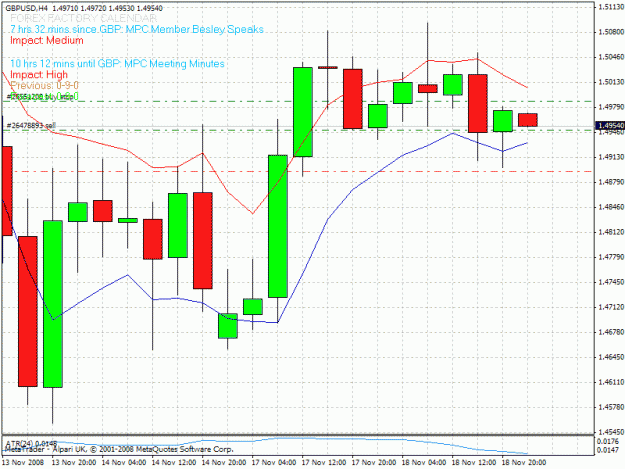Click the 1.50460 price scale label
This screenshot has height=469, width=625.
coord(611,57)
